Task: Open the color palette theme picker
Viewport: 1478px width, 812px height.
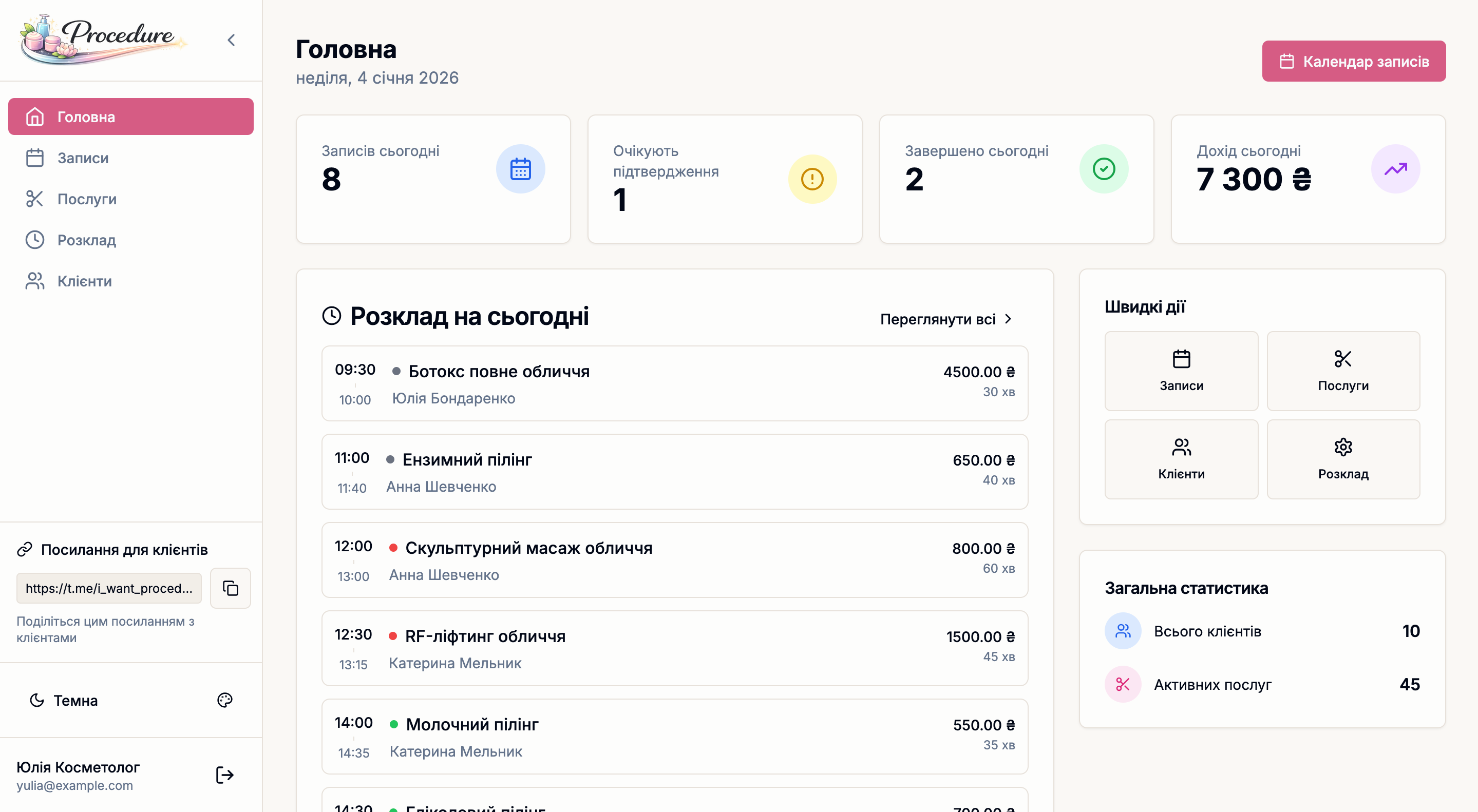Action: [224, 700]
